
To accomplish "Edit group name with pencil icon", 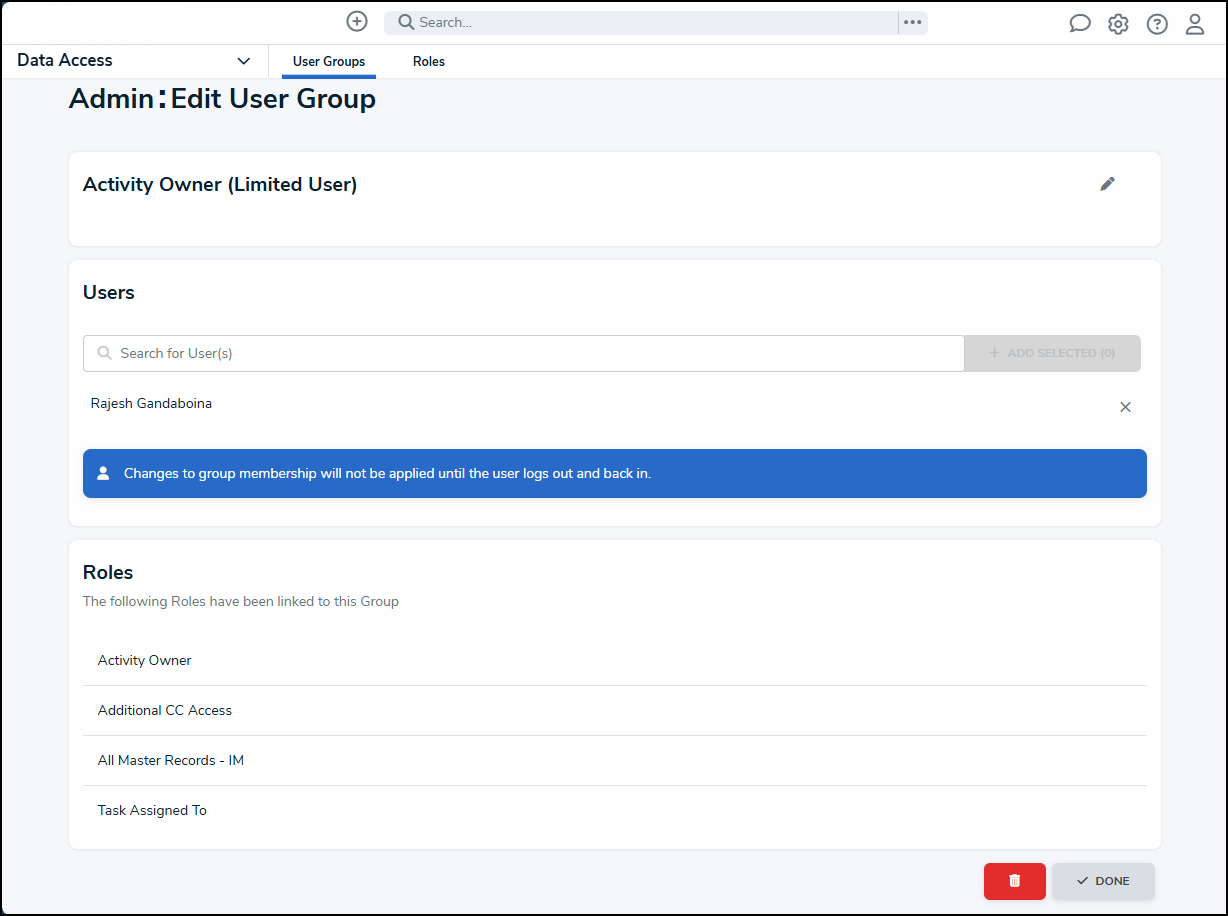I will (1107, 184).
